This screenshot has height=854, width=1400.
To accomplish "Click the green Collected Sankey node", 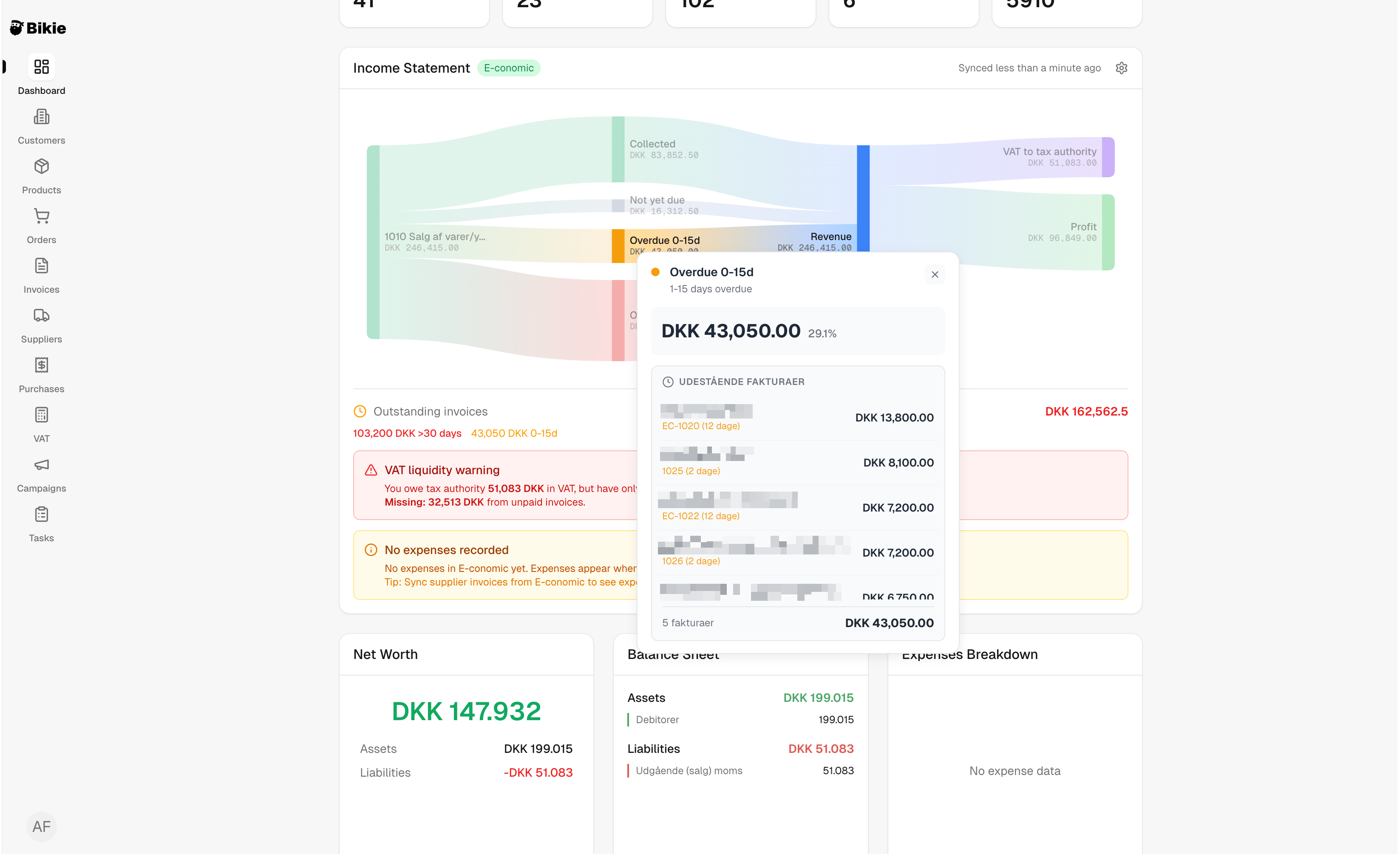I will point(618,149).
